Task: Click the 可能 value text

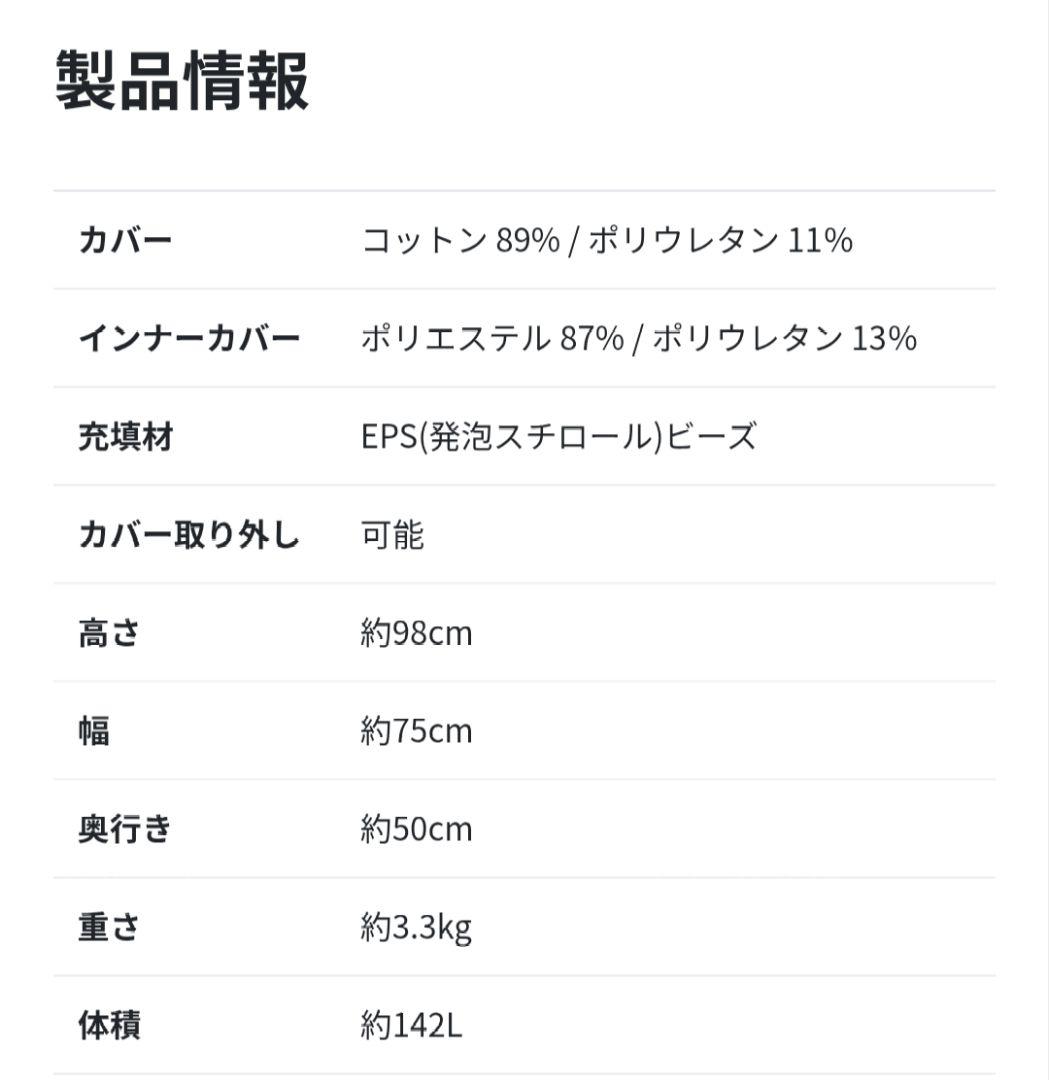Action: [392, 535]
